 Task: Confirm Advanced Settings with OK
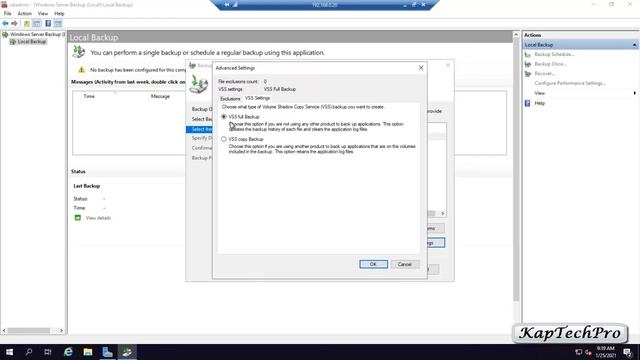pyautogui.click(x=373, y=264)
